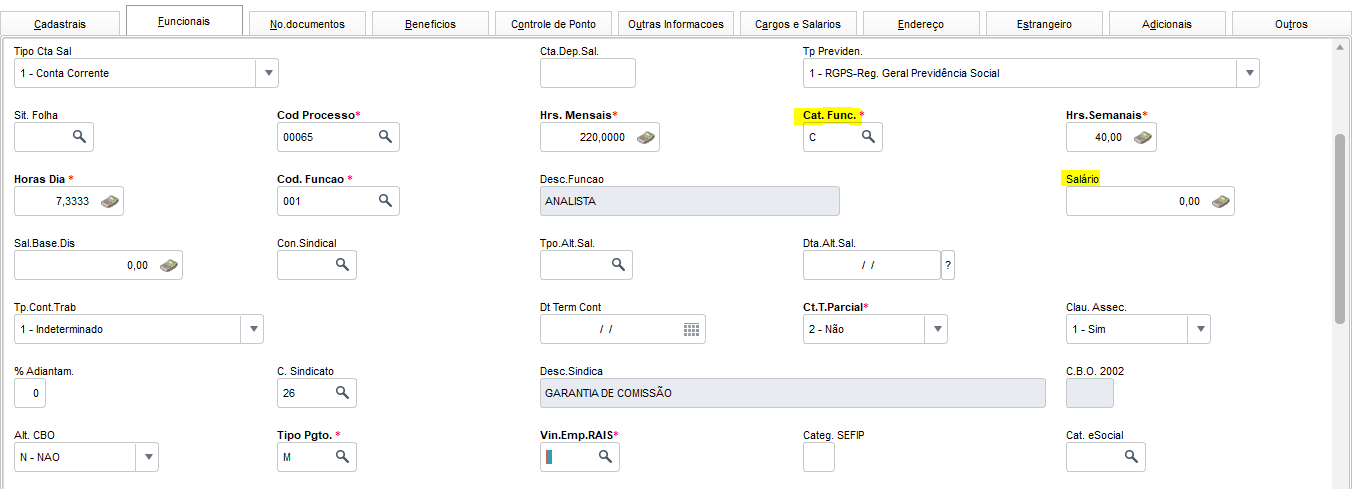
Task: Expand Tp Previden. dropdown
Action: pyautogui.click(x=1247, y=73)
